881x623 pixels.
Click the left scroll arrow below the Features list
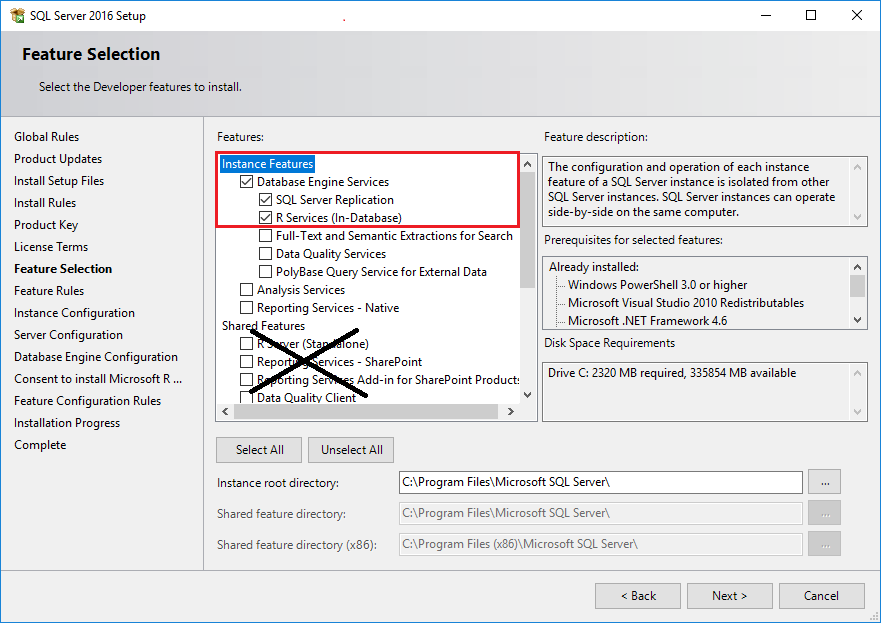coord(224,410)
